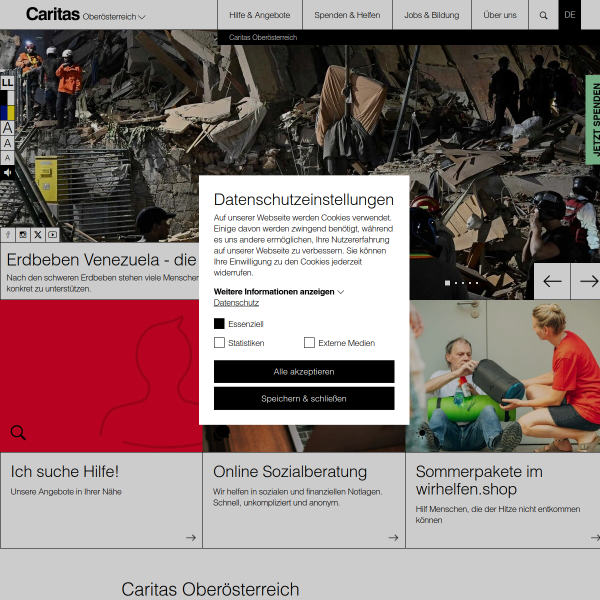Click the green Jetzt Spenden side tab
This screenshot has height=600, width=600.
click(x=593, y=120)
